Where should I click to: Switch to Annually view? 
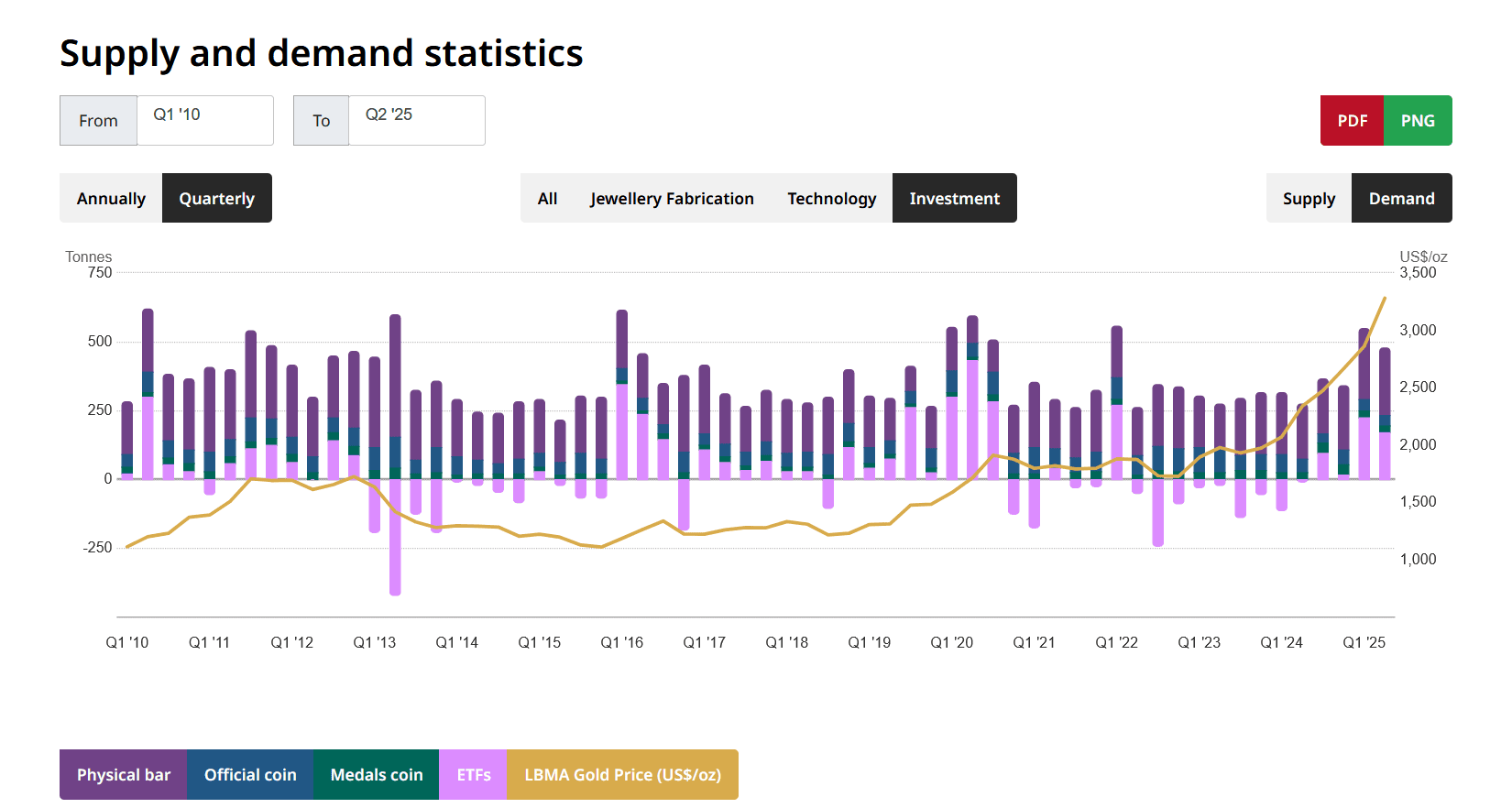111,199
